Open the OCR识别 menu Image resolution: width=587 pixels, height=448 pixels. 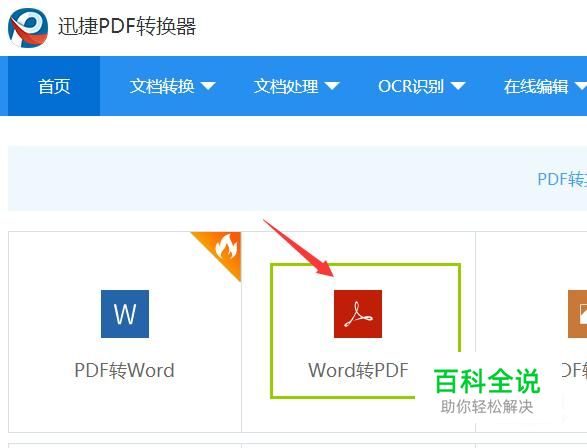[411, 86]
